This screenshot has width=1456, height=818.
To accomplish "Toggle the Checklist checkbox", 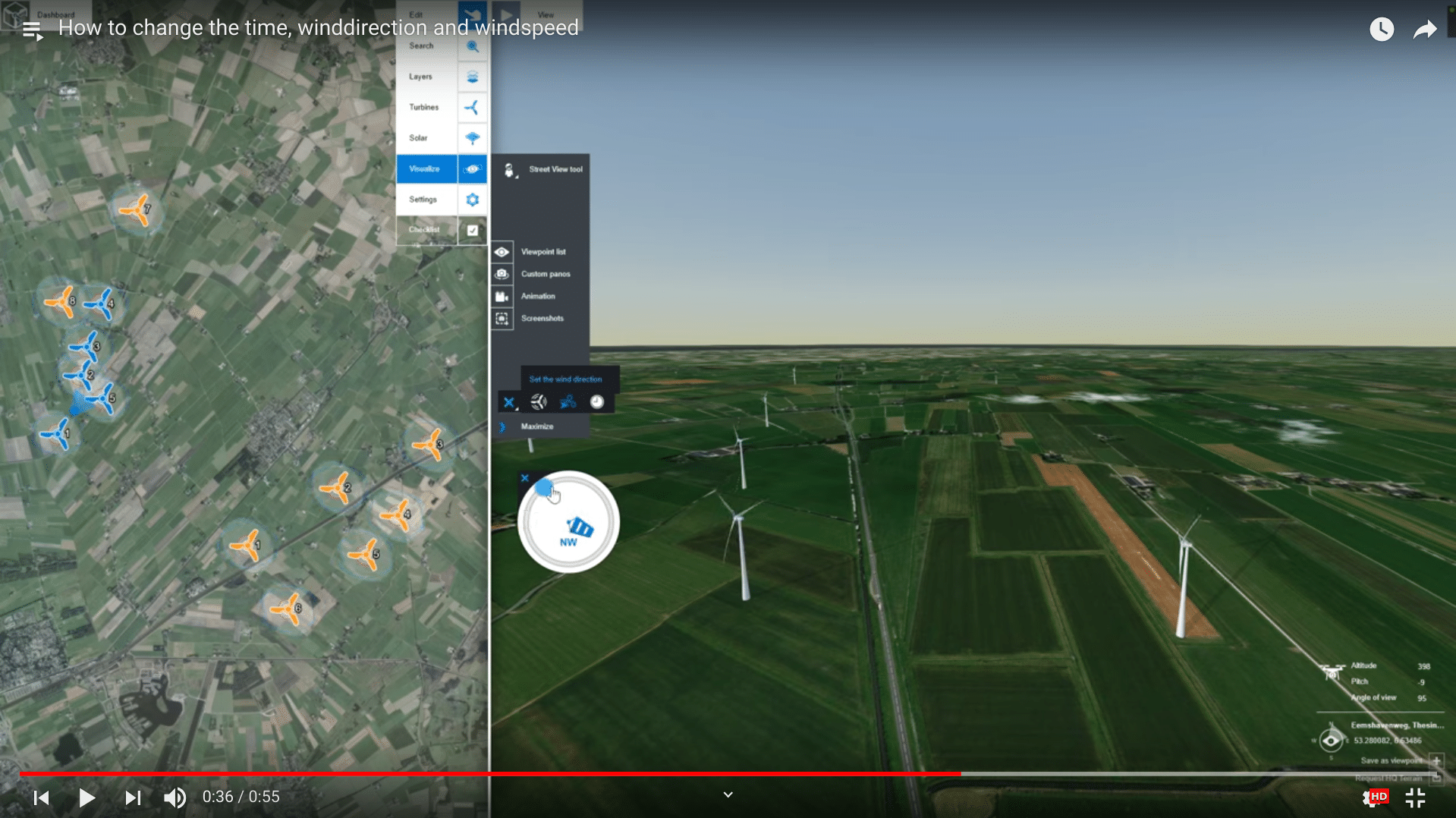I will (472, 230).
